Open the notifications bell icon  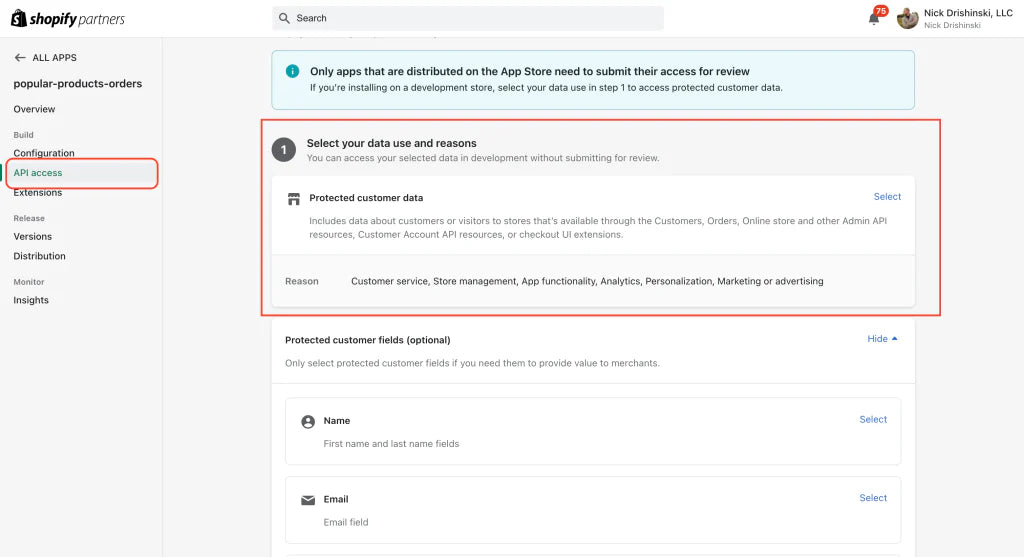point(874,18)
